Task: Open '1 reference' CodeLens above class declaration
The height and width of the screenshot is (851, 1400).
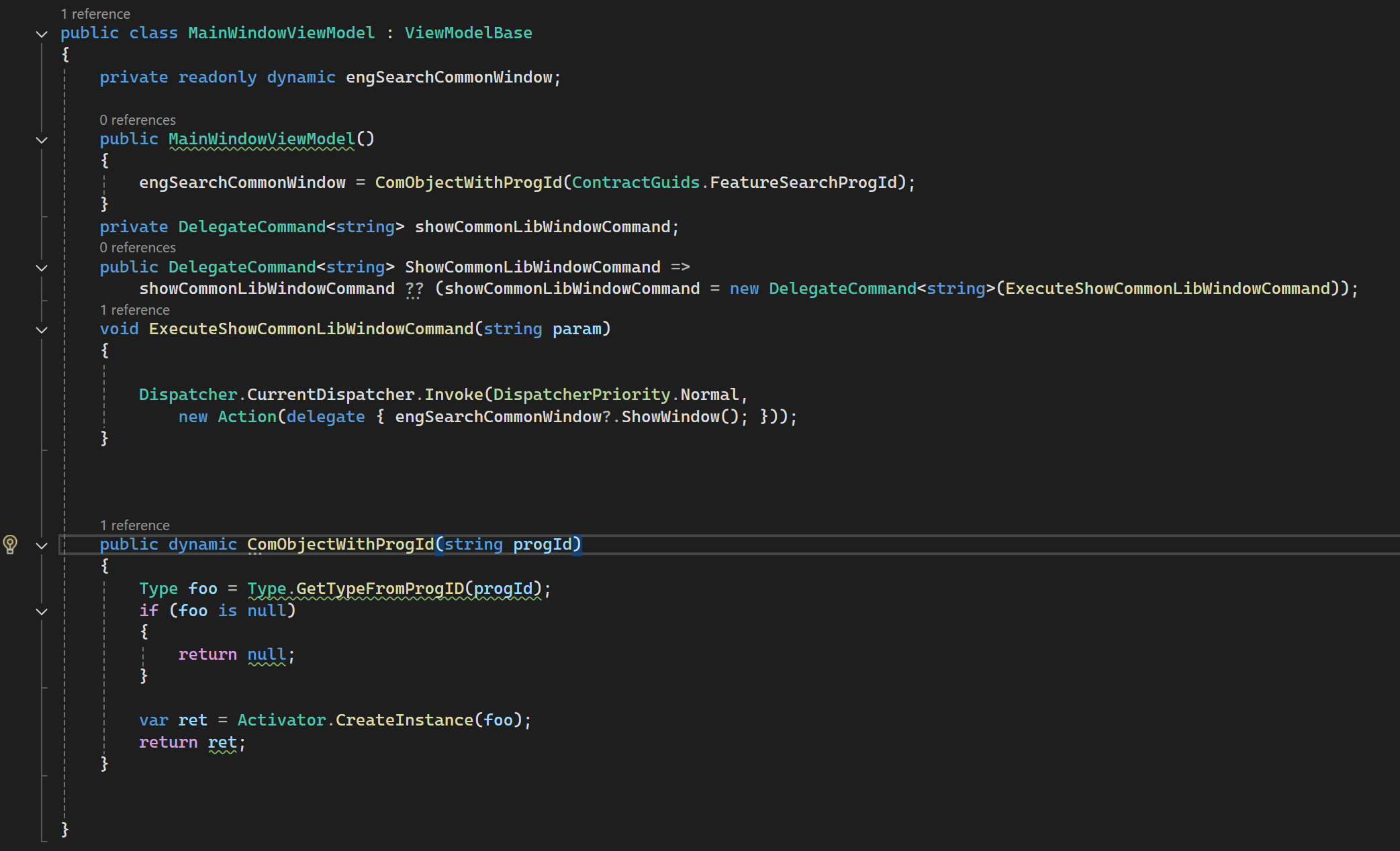Action: coord(95,14)
